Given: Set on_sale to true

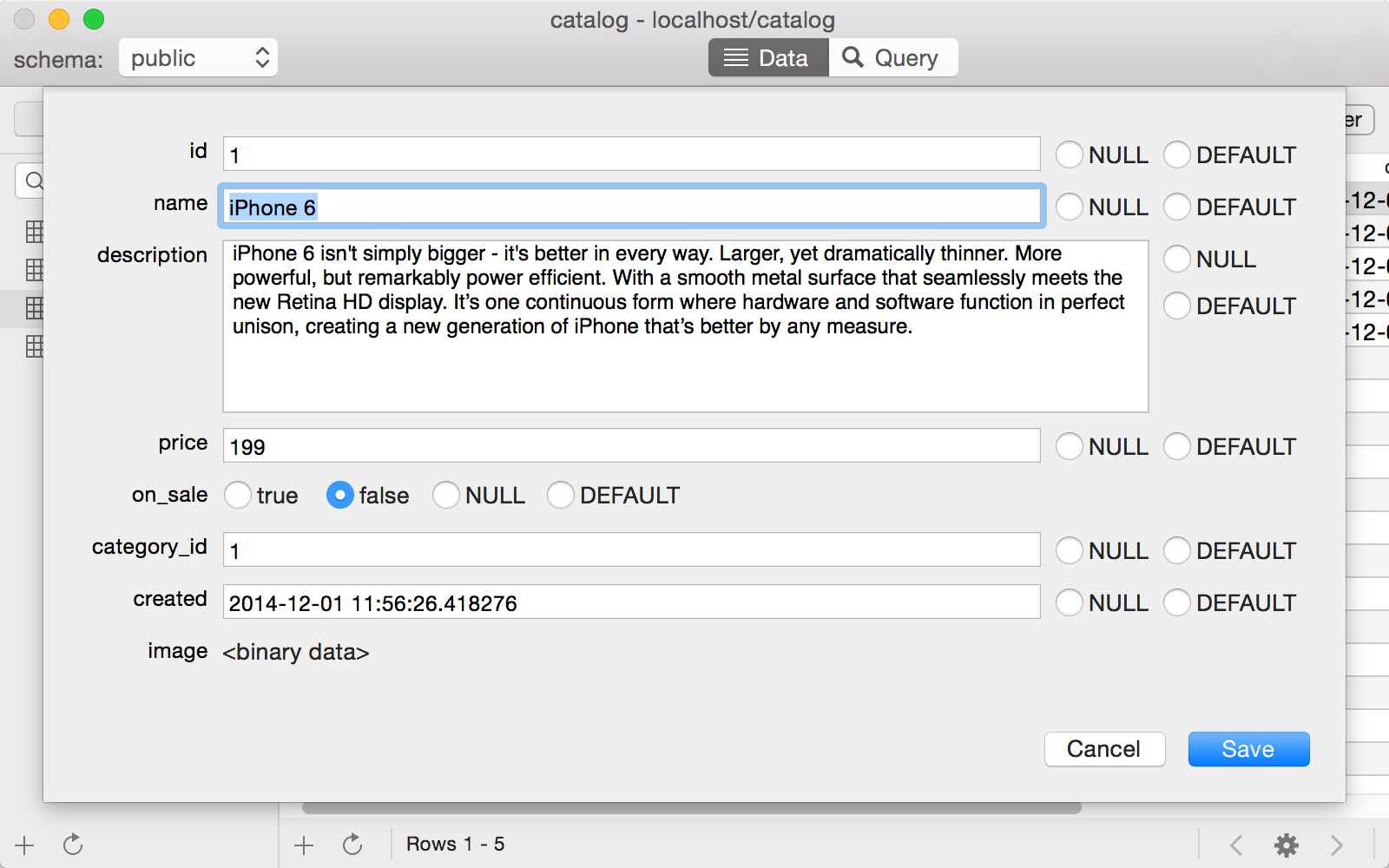Looking at the screenshot, I should point(238,495).
